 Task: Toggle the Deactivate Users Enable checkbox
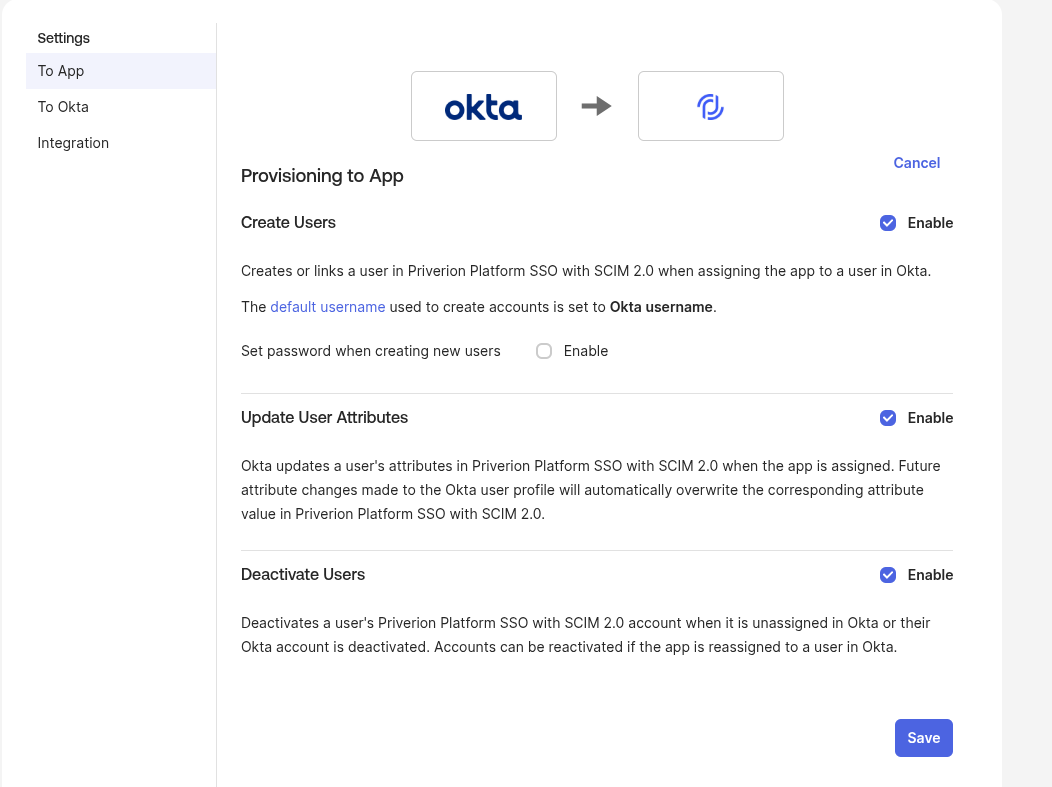[888, 575]
